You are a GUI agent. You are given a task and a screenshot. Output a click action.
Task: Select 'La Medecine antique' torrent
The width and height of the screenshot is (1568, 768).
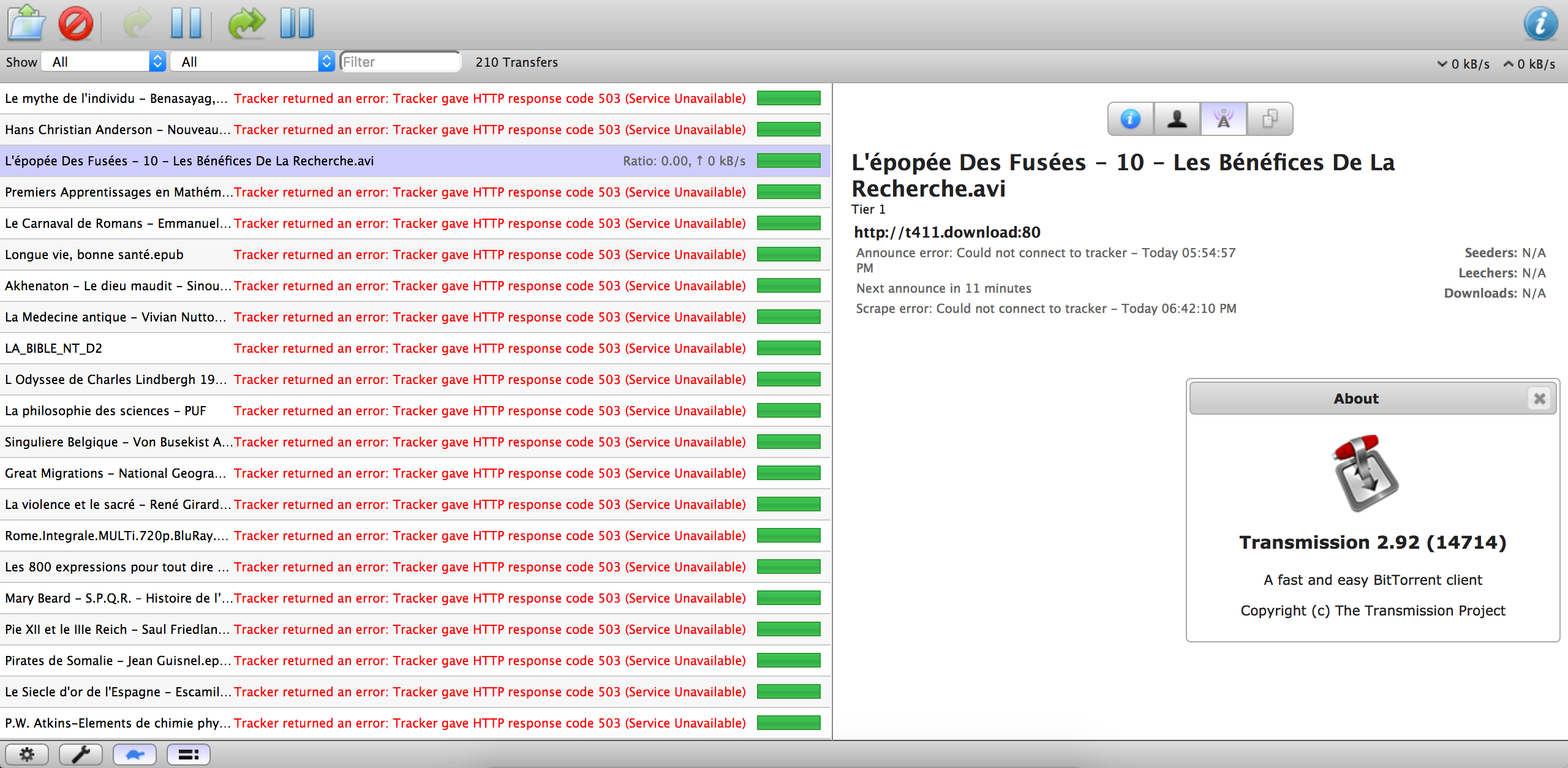click(x=415, y=317)
